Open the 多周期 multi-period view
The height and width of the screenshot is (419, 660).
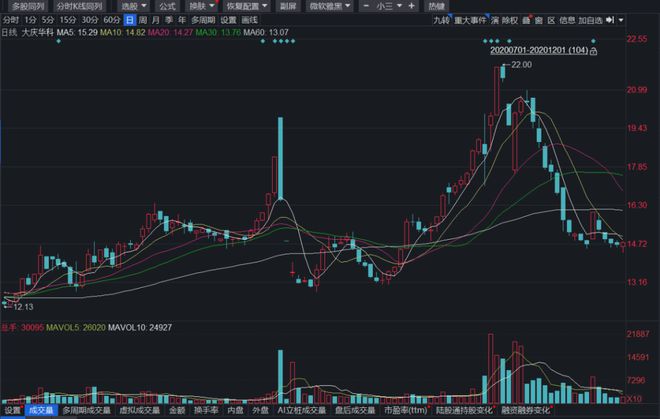(203, 20)
